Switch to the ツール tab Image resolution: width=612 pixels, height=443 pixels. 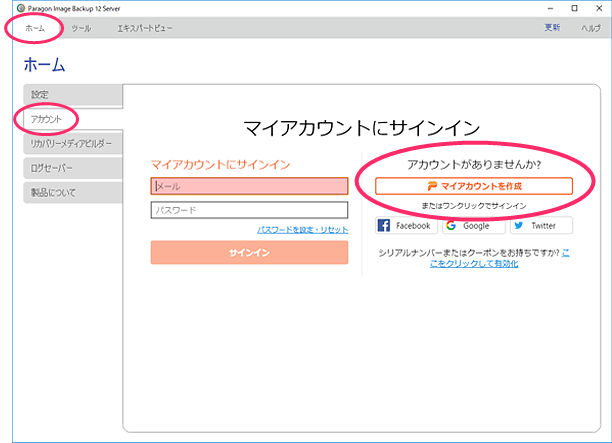(x=81, y=28)
